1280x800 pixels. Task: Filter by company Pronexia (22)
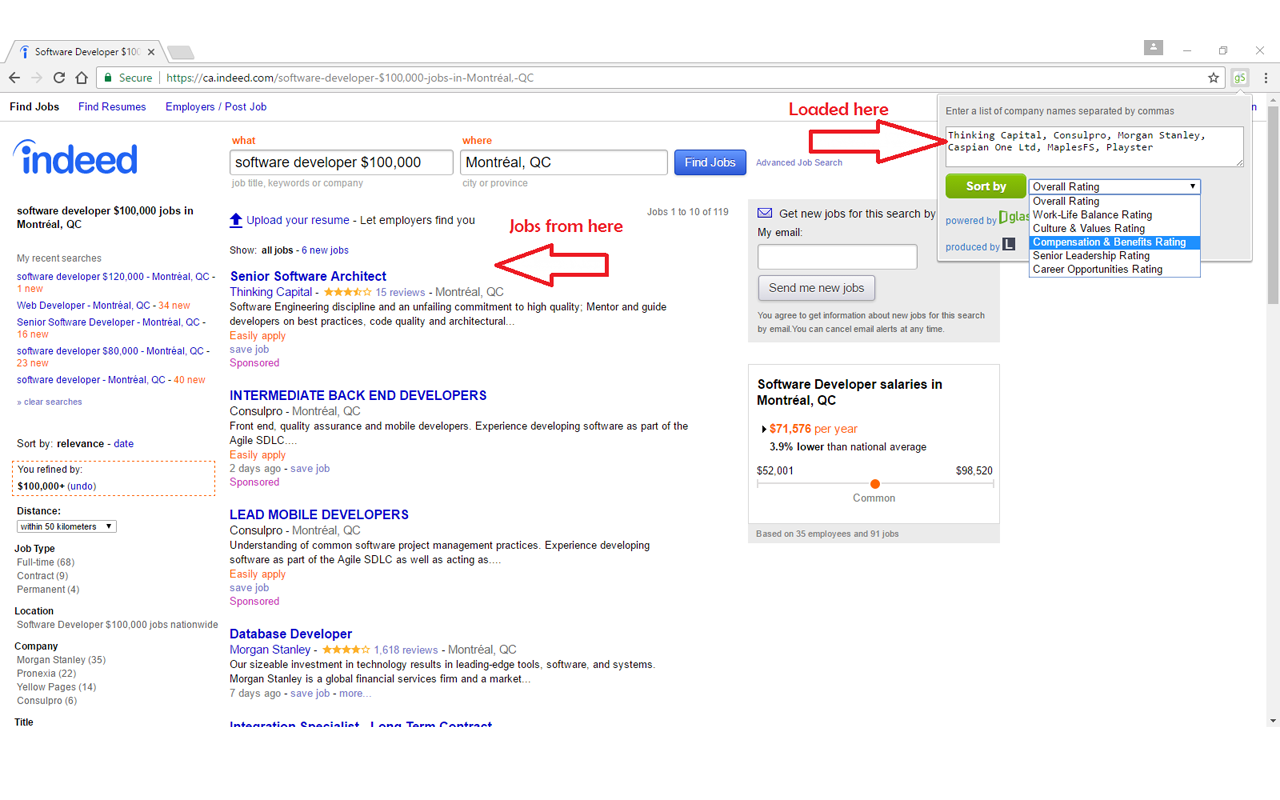(46, 674)
